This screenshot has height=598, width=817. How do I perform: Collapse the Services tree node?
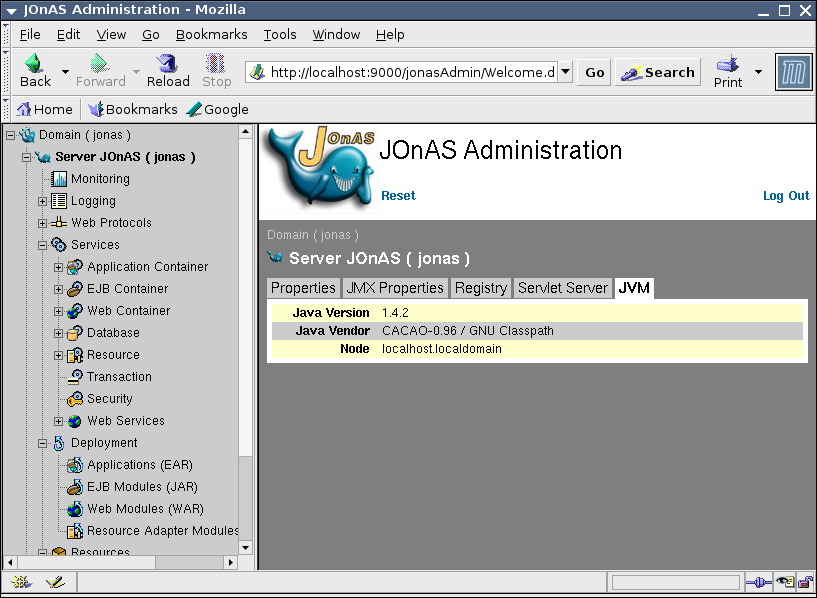click(43, 245)
